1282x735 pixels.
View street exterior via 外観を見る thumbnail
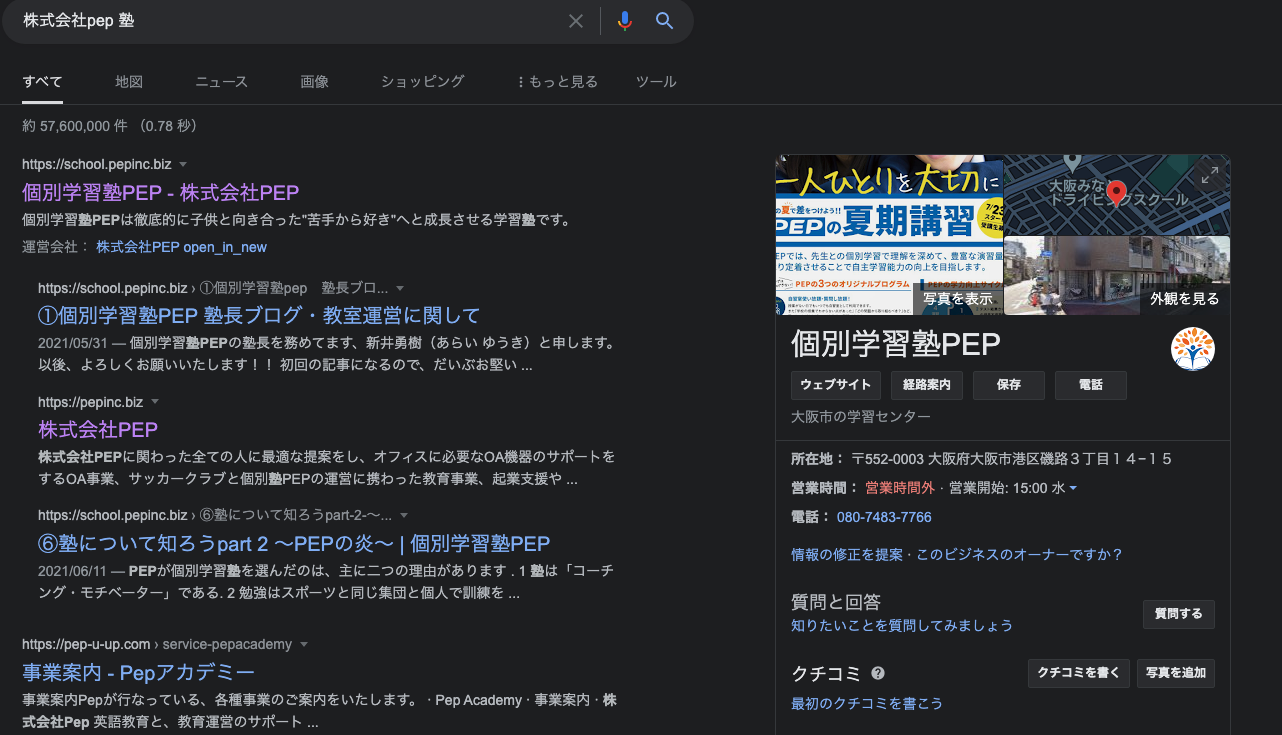(1185, 298)
